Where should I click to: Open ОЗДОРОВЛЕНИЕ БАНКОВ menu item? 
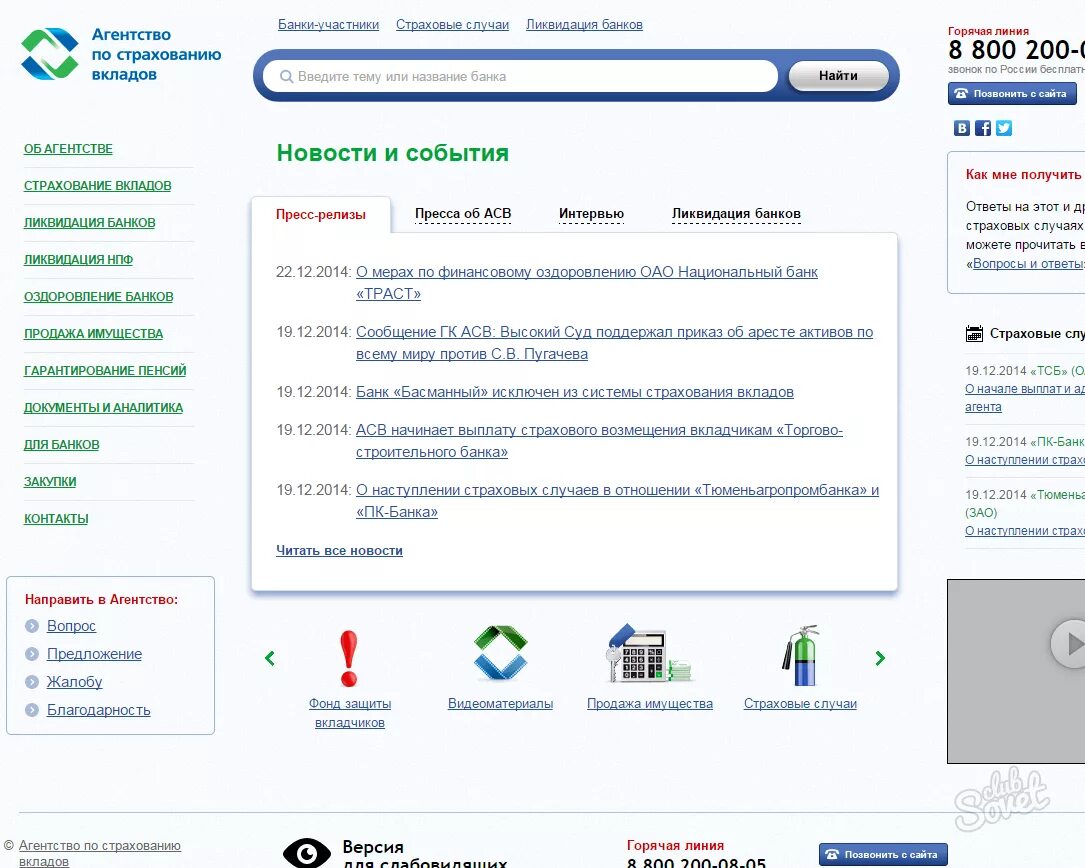pos(99,297)
